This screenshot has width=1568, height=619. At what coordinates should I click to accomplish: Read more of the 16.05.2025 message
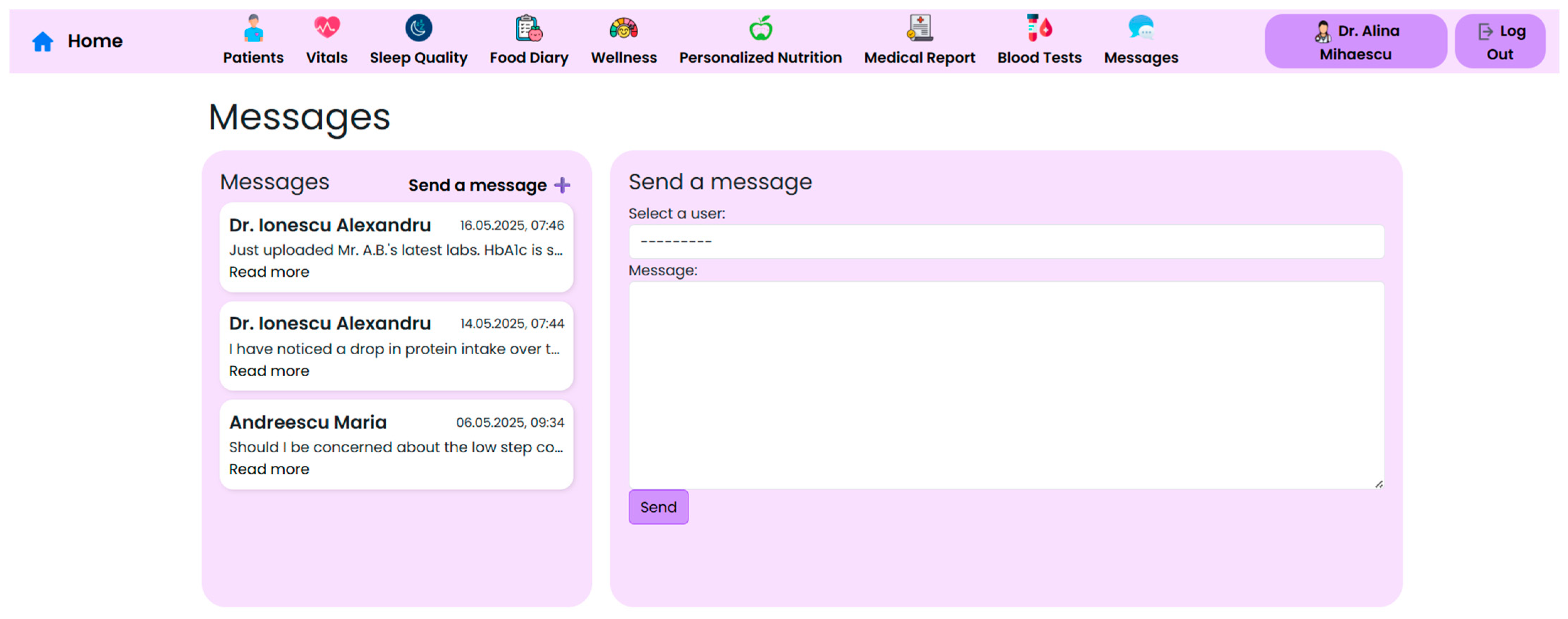268,272
